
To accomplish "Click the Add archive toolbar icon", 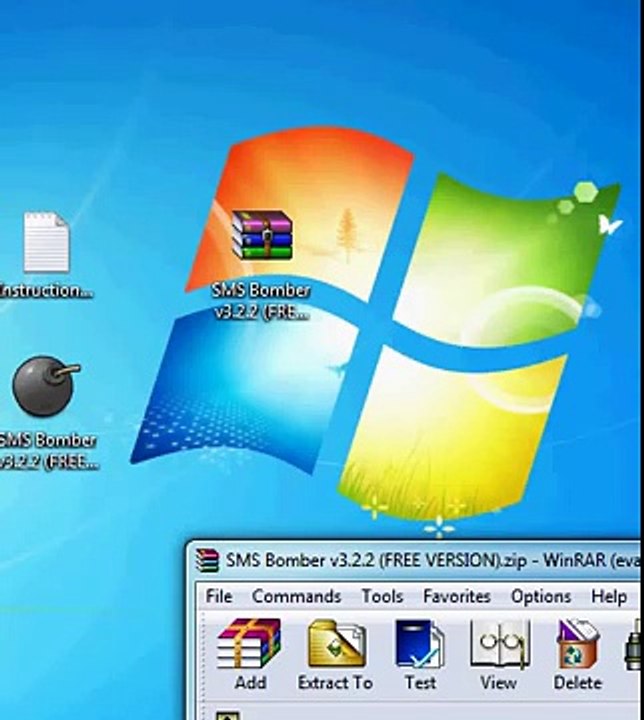I will [x=249, y=654].
